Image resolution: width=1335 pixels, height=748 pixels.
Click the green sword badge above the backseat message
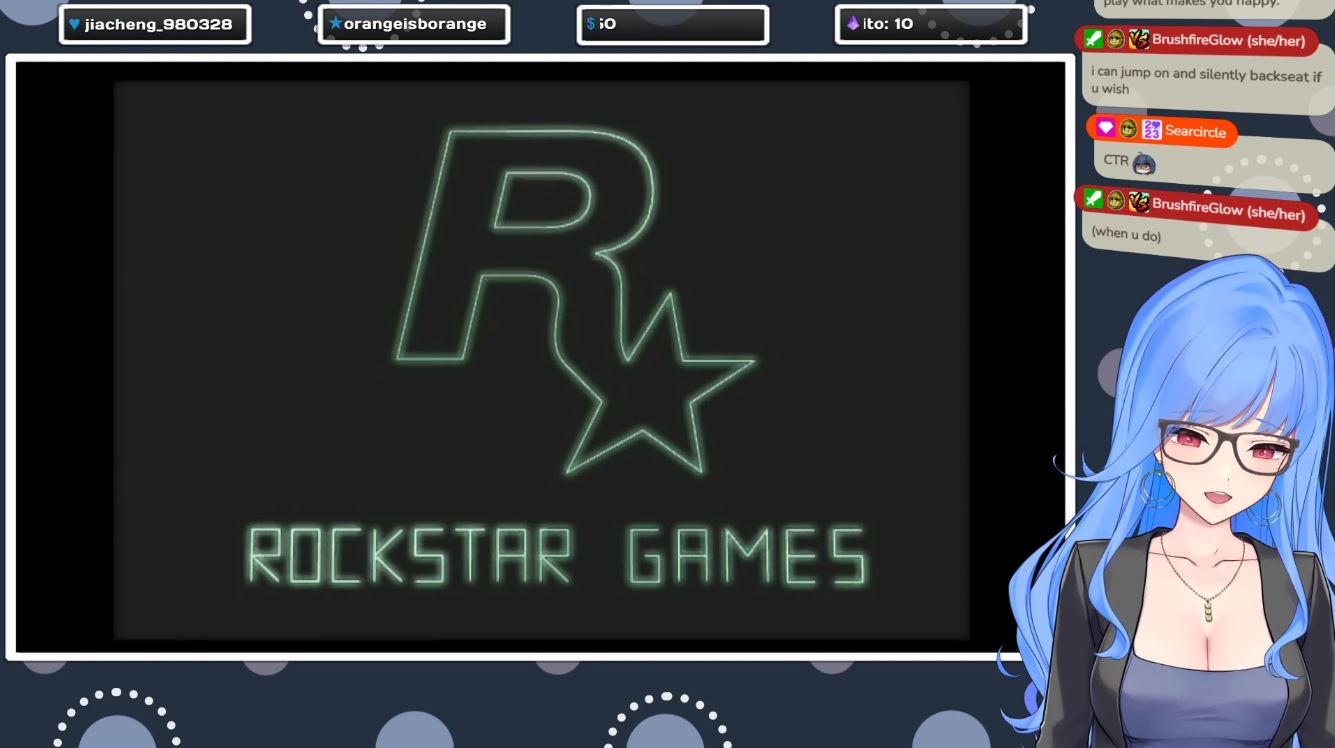tap(1094, 39)
